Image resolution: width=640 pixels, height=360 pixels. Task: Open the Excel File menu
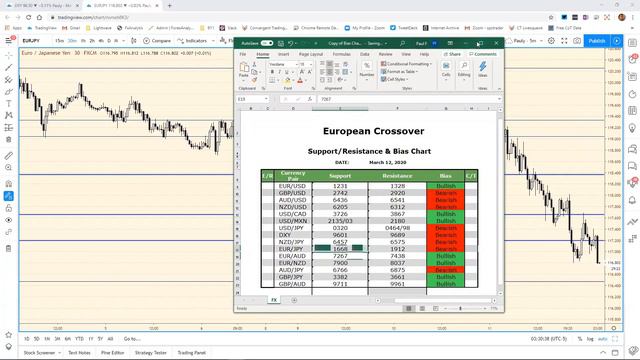(x=243, y=54)
